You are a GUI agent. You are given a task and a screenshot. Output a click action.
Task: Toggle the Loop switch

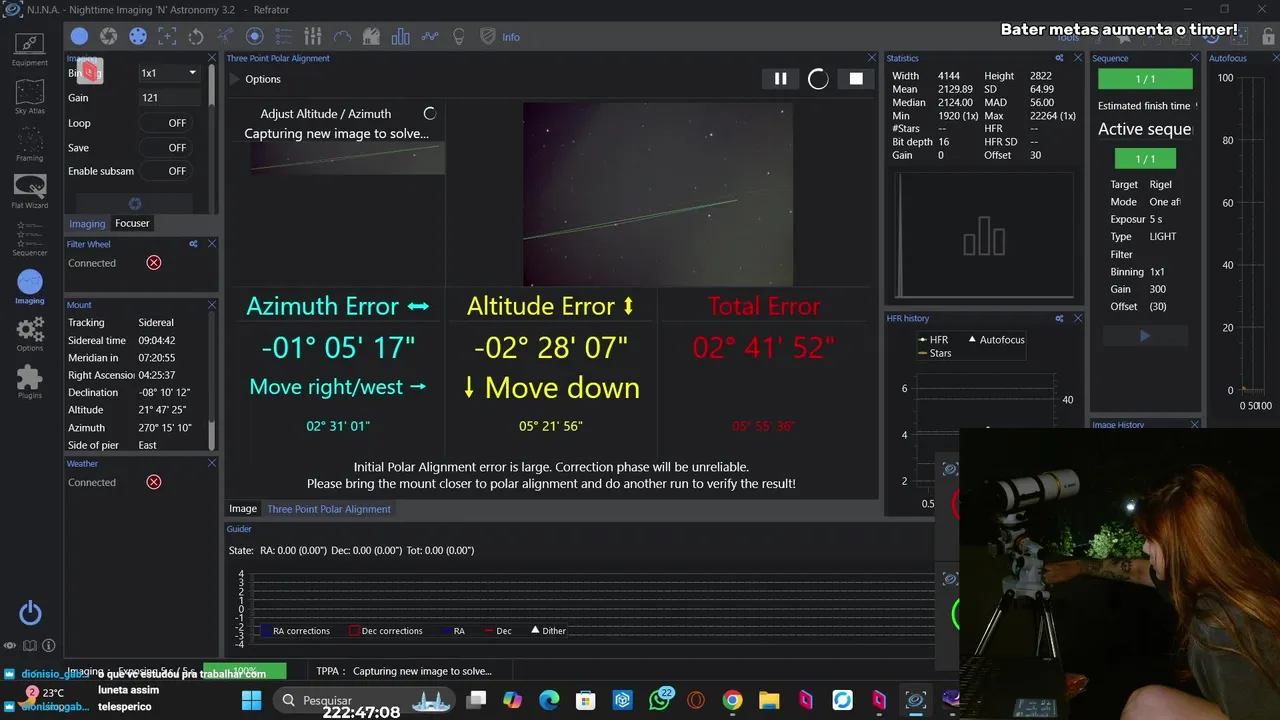coord(165,123)
